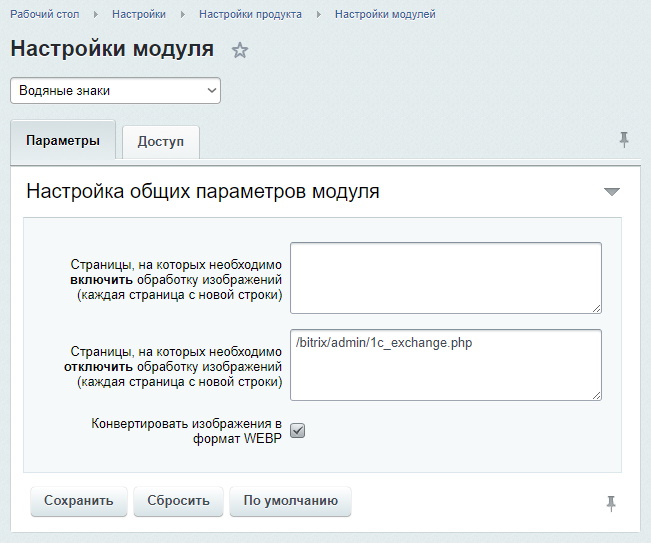Open the Настройки breadcrumb link
651x543 pixels.
click(x=139, y=15)
